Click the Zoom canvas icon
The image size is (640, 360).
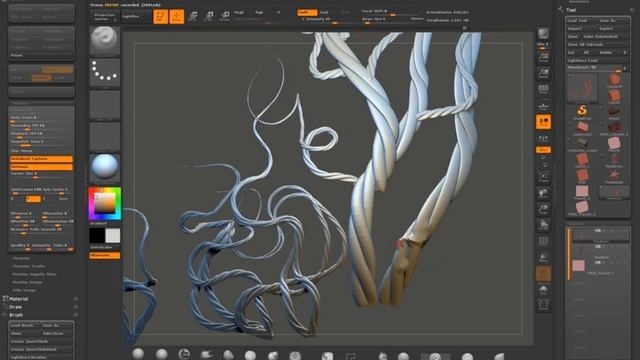[x=543, y=74]
